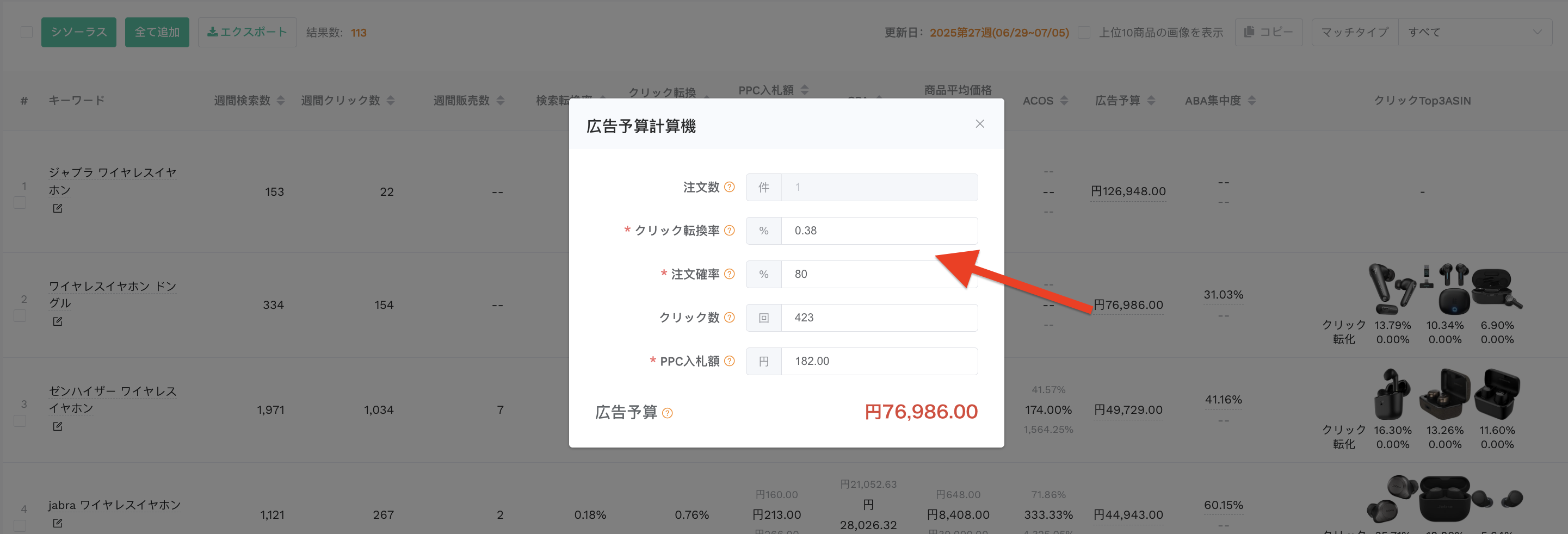The image size is (1568, 534).
Task: Click the エクスポート button
Action: 247,32
